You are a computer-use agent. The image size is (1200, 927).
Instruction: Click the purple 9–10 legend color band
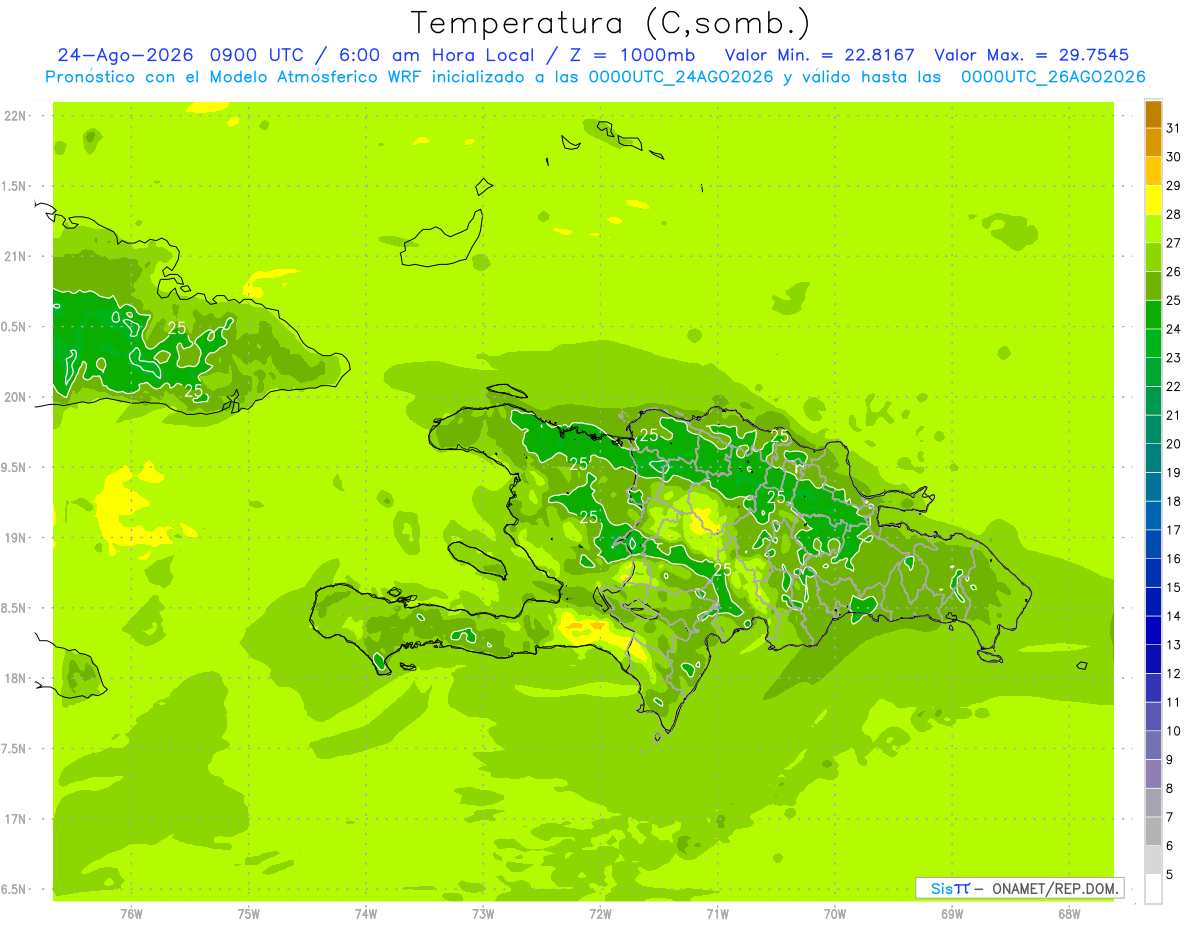pyautogui.click(x=1153, y=746)
